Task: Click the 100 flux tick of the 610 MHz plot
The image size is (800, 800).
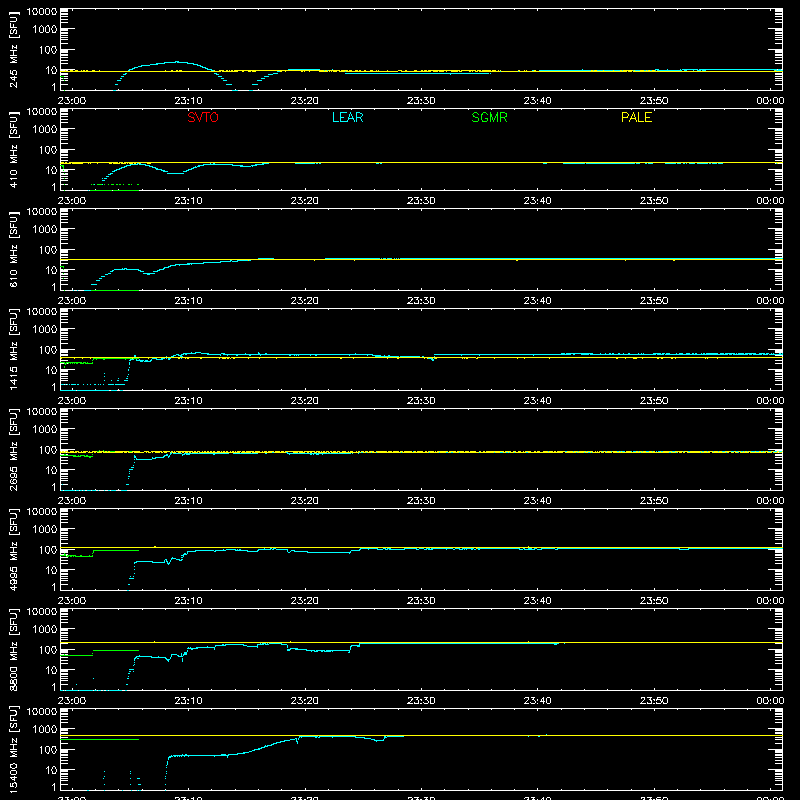Action: [x=48, y=250]
